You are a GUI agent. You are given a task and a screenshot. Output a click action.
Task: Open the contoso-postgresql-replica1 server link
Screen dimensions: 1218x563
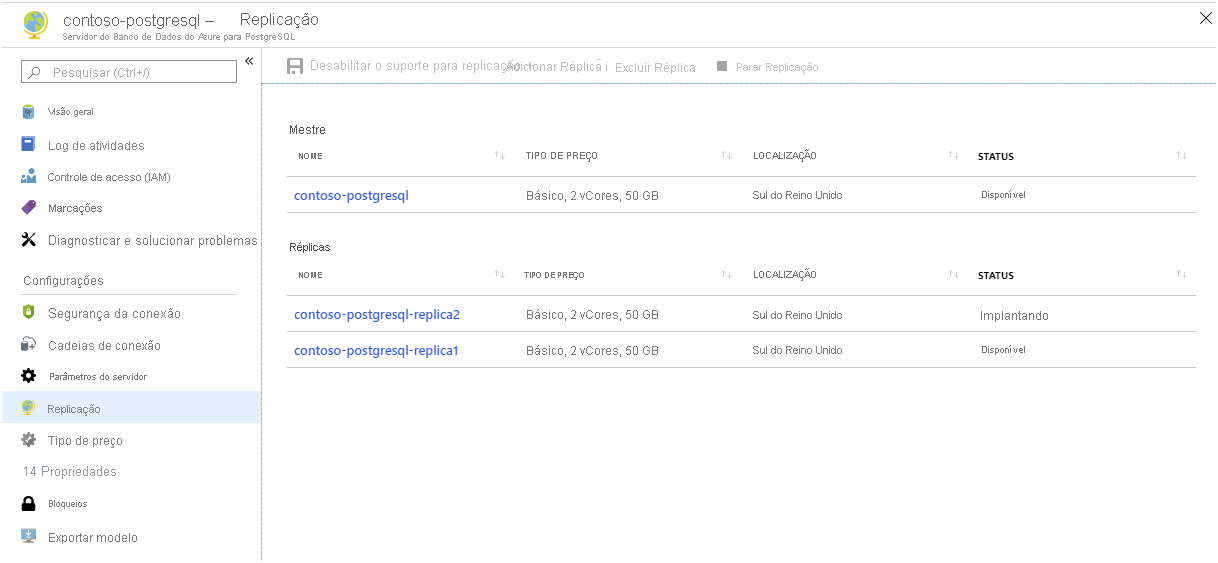pos(376,351)
